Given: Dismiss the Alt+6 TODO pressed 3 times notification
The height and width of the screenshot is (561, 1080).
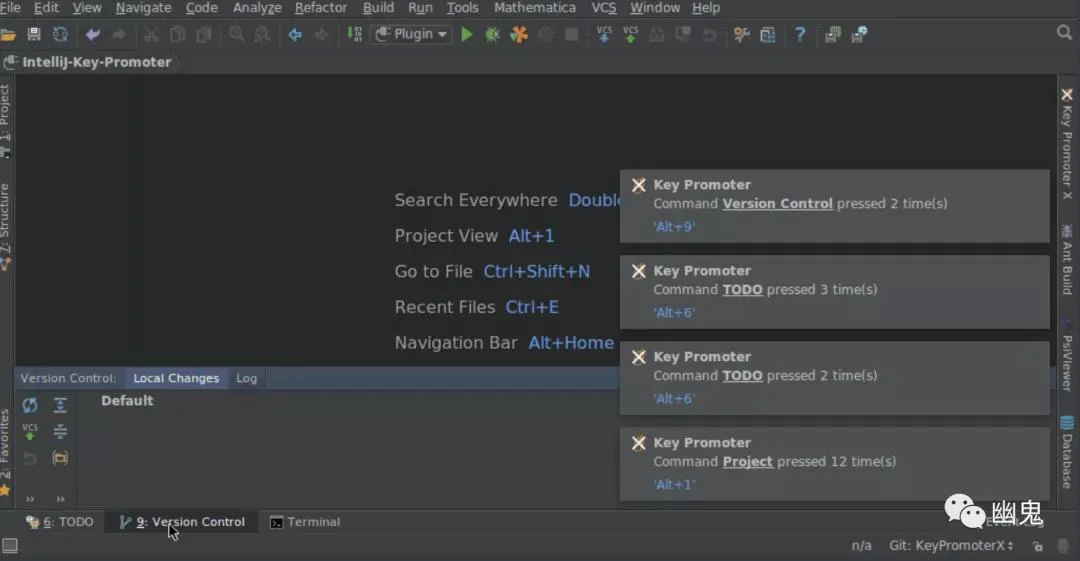Looking at the screenshot, I should pyautogui.click(x=638, y=271).
